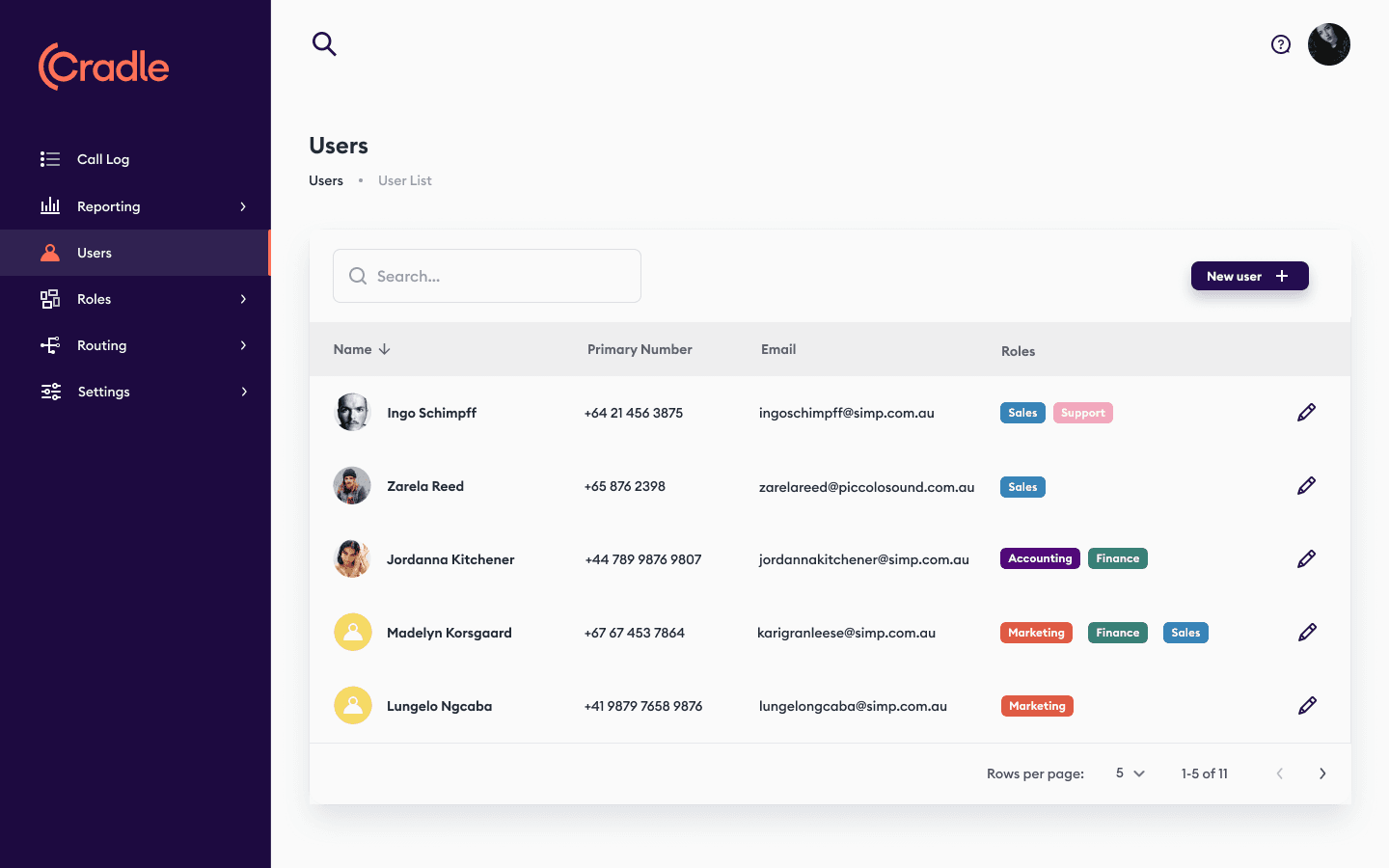Click the Settings sliders icon
Viewport: 1389px width, 868px height.
coord(50,391)
